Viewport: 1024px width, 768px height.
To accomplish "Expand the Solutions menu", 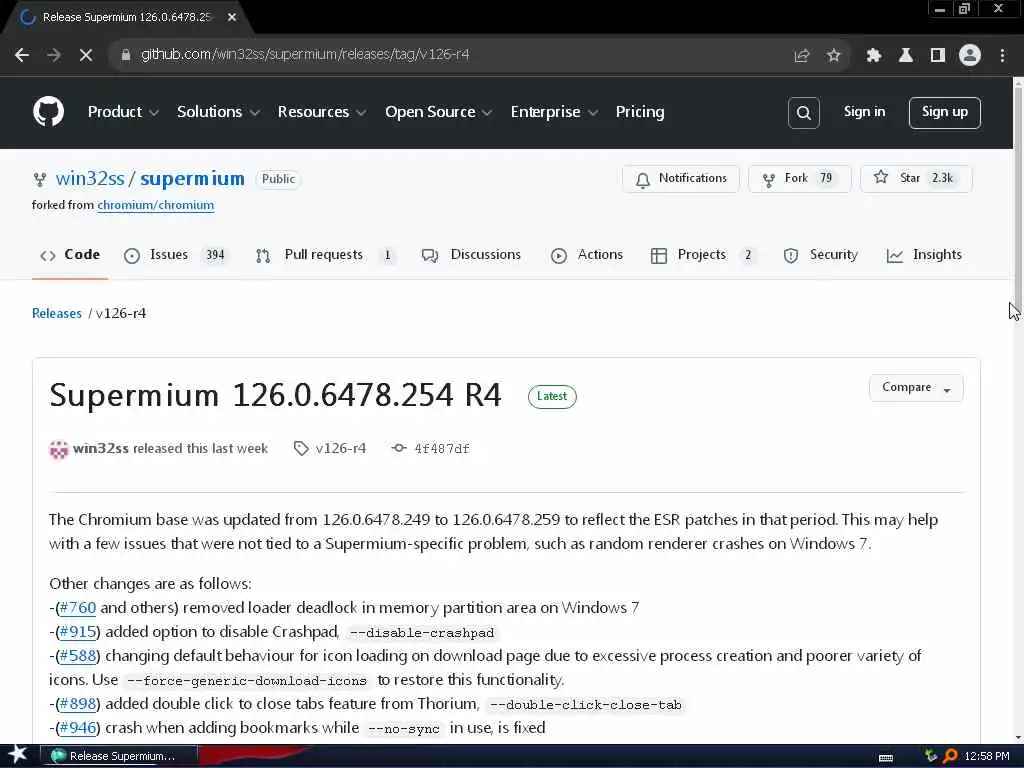I will pyautogui.click(x=218, y=112).
